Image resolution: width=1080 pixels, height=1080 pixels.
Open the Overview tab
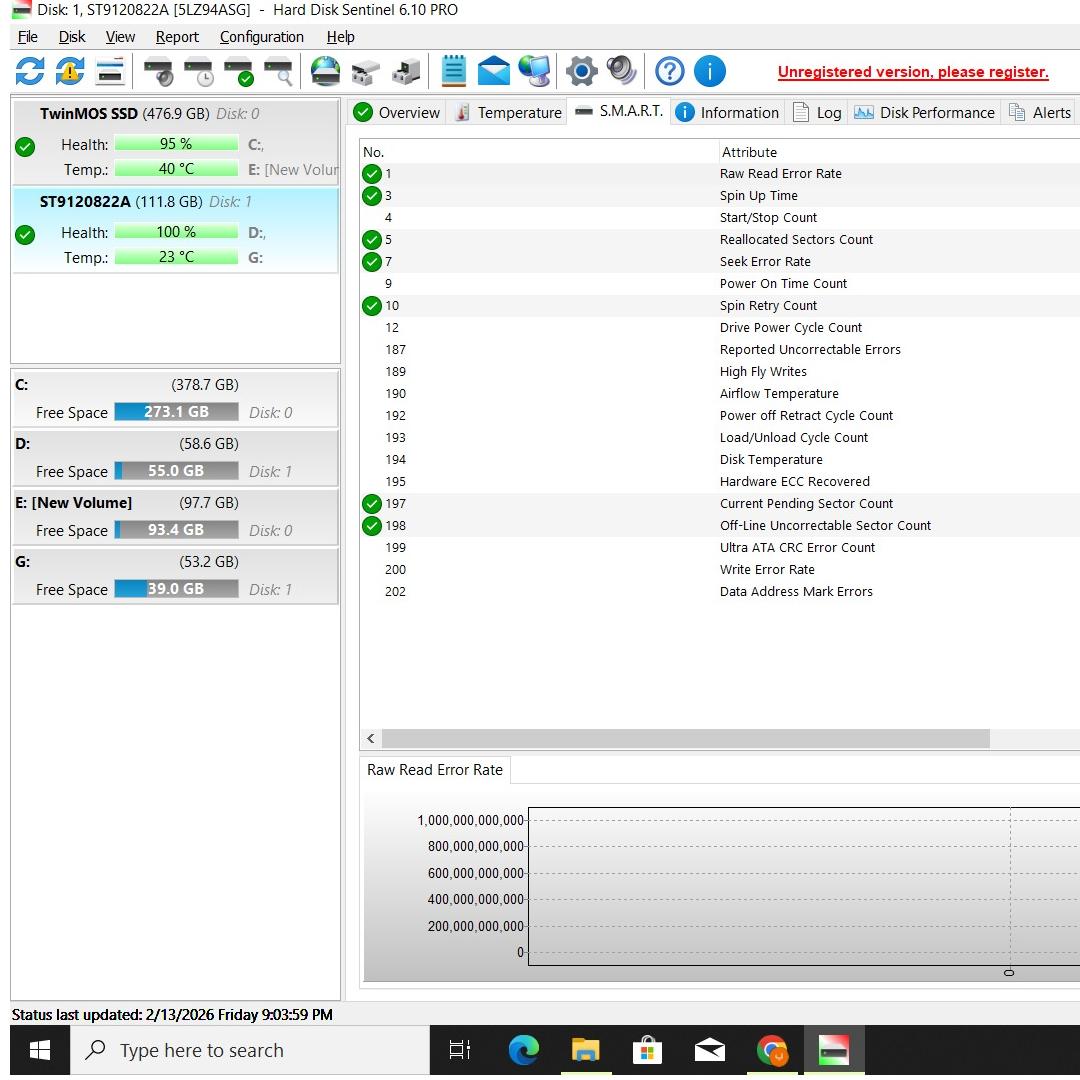click(x=397, y=113)
